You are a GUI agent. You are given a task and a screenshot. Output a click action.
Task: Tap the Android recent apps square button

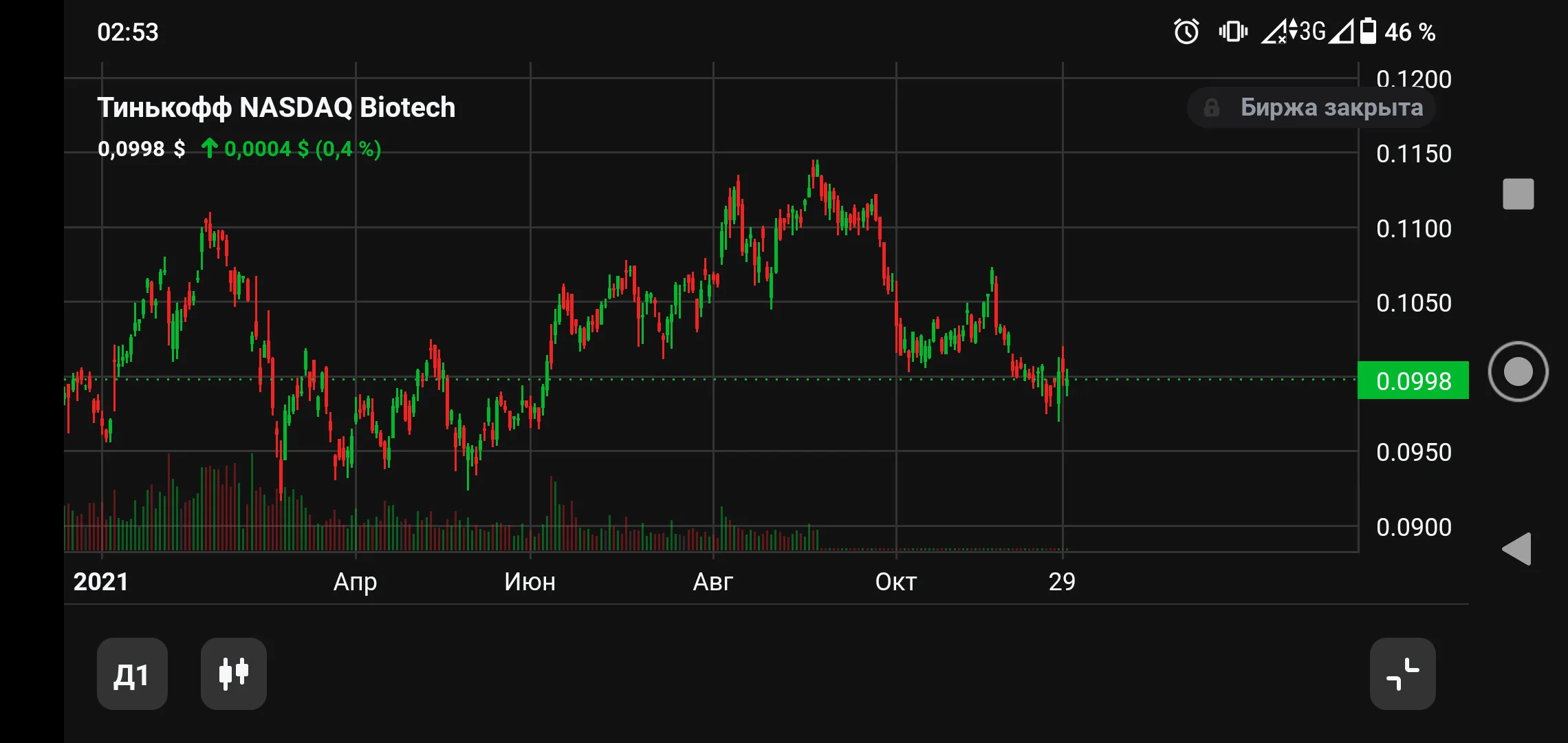pos(1518,194)
